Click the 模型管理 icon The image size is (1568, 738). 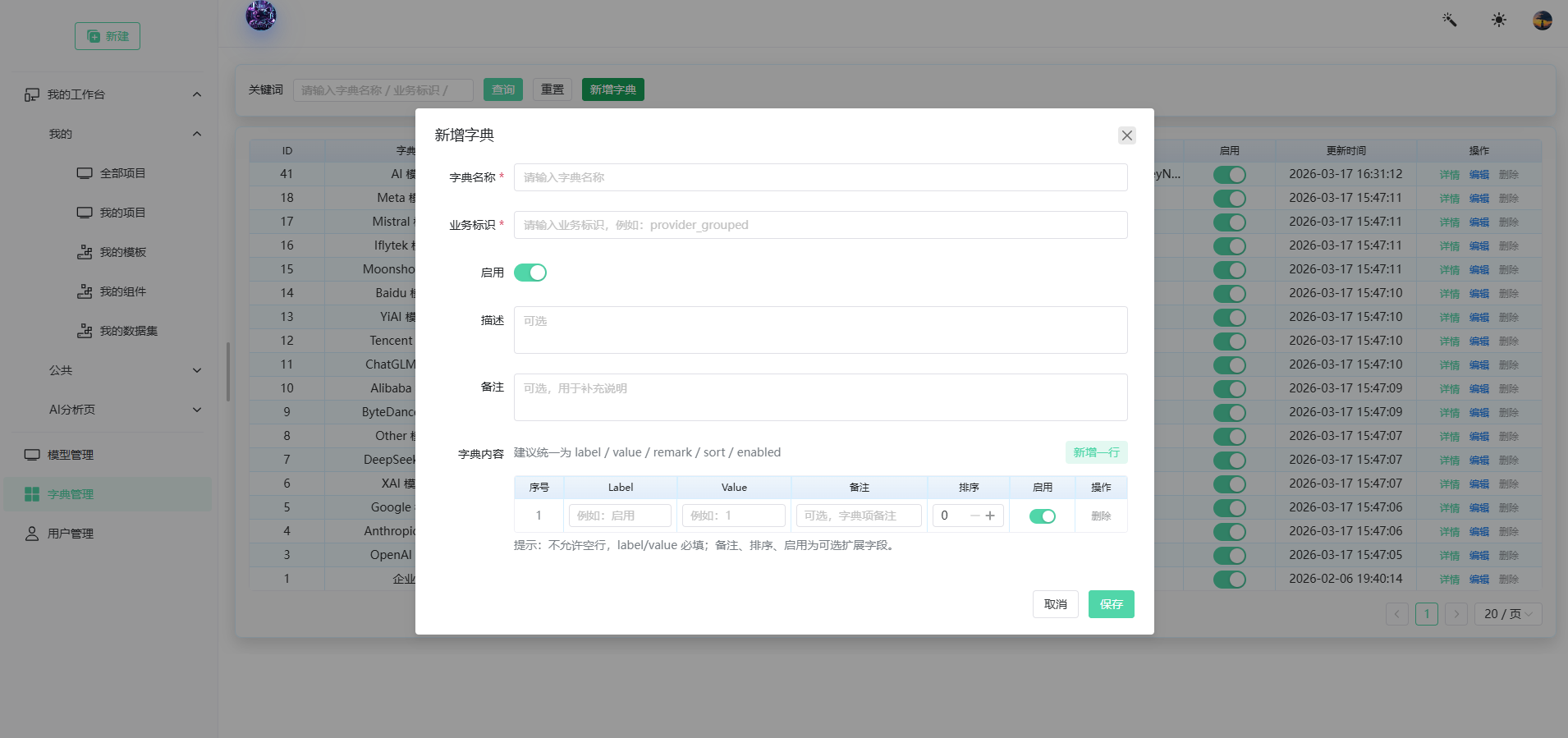tap(32, 455)
